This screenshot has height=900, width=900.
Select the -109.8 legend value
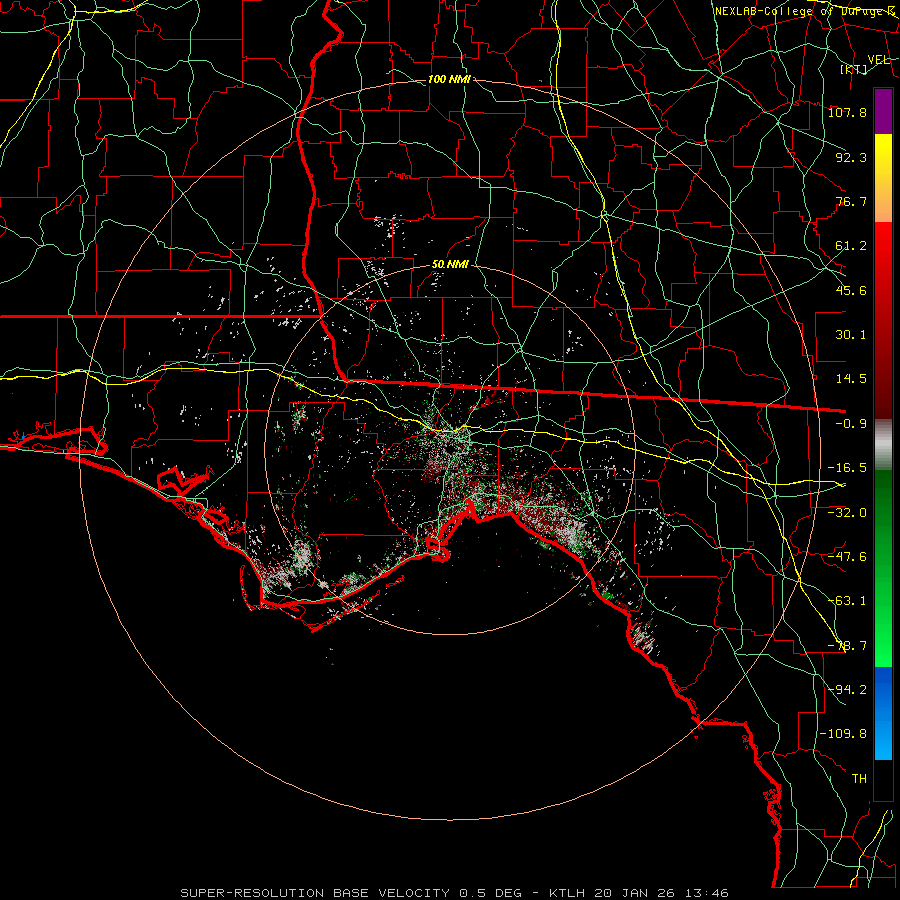pos(843,734)
